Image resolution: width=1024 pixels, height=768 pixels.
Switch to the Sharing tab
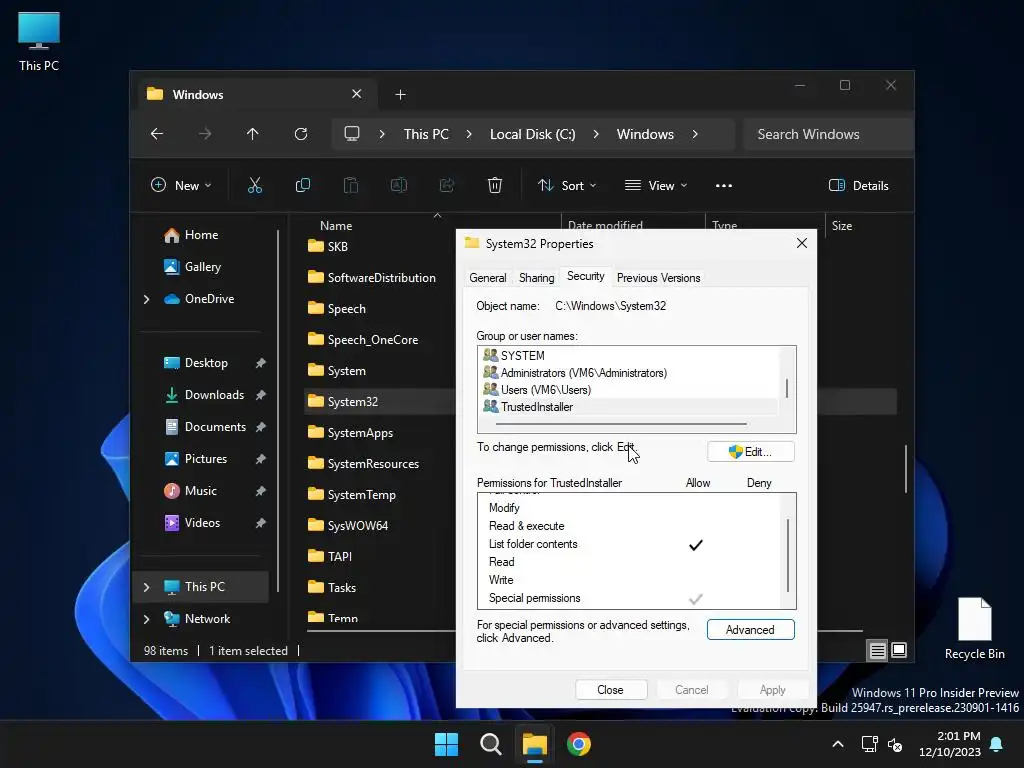coord(537,278)
